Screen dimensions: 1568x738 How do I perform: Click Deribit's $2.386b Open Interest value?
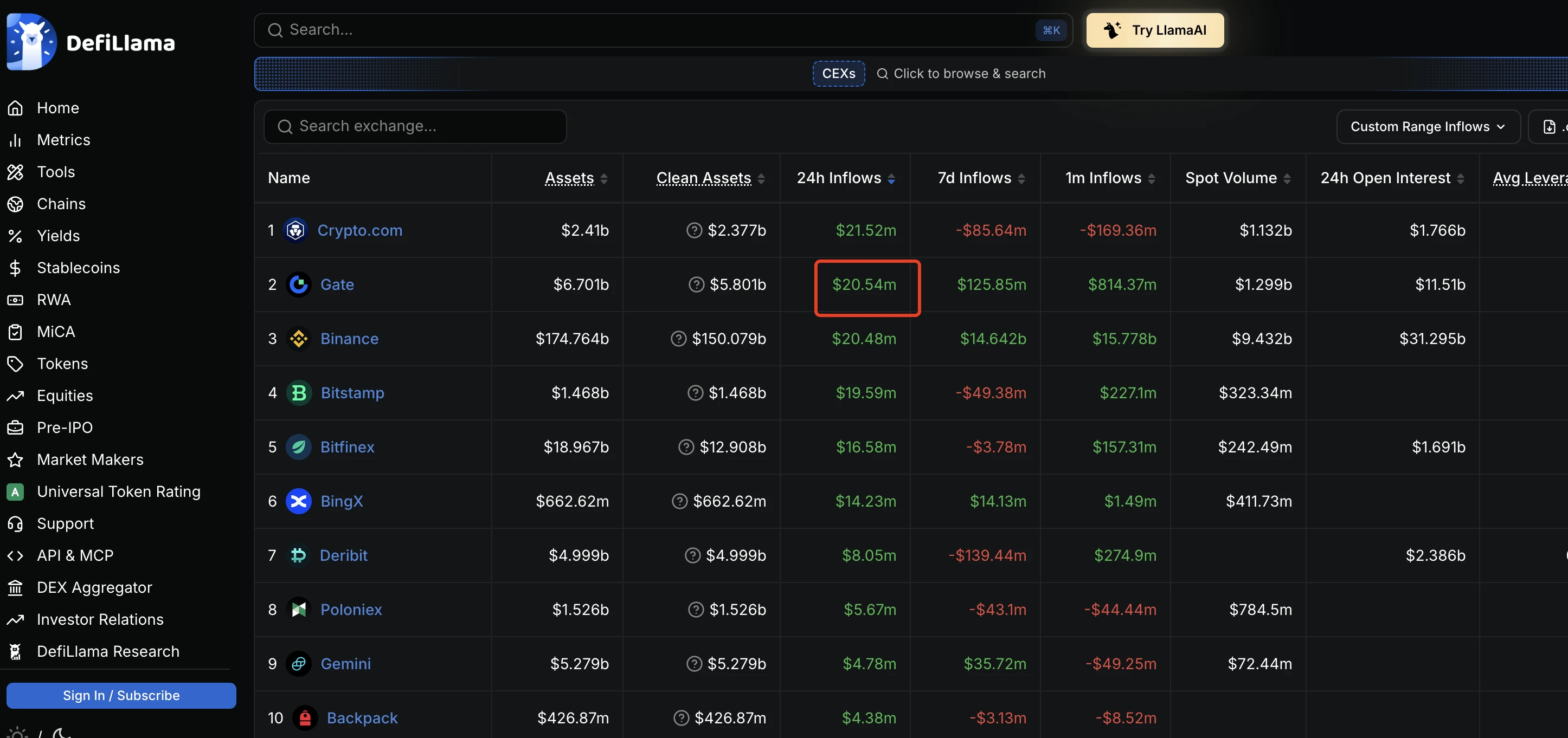point(1435,555)
